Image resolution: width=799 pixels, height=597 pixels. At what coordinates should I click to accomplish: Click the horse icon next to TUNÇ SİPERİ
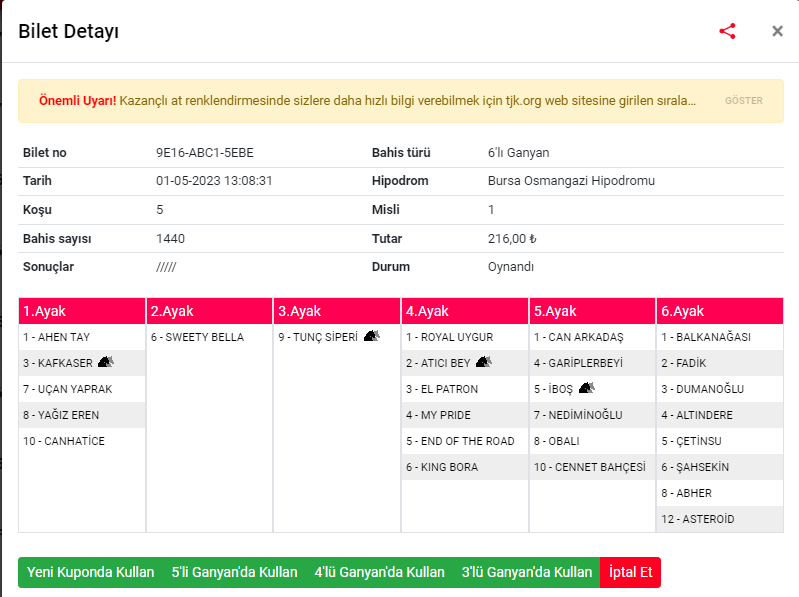click(371, 336)
